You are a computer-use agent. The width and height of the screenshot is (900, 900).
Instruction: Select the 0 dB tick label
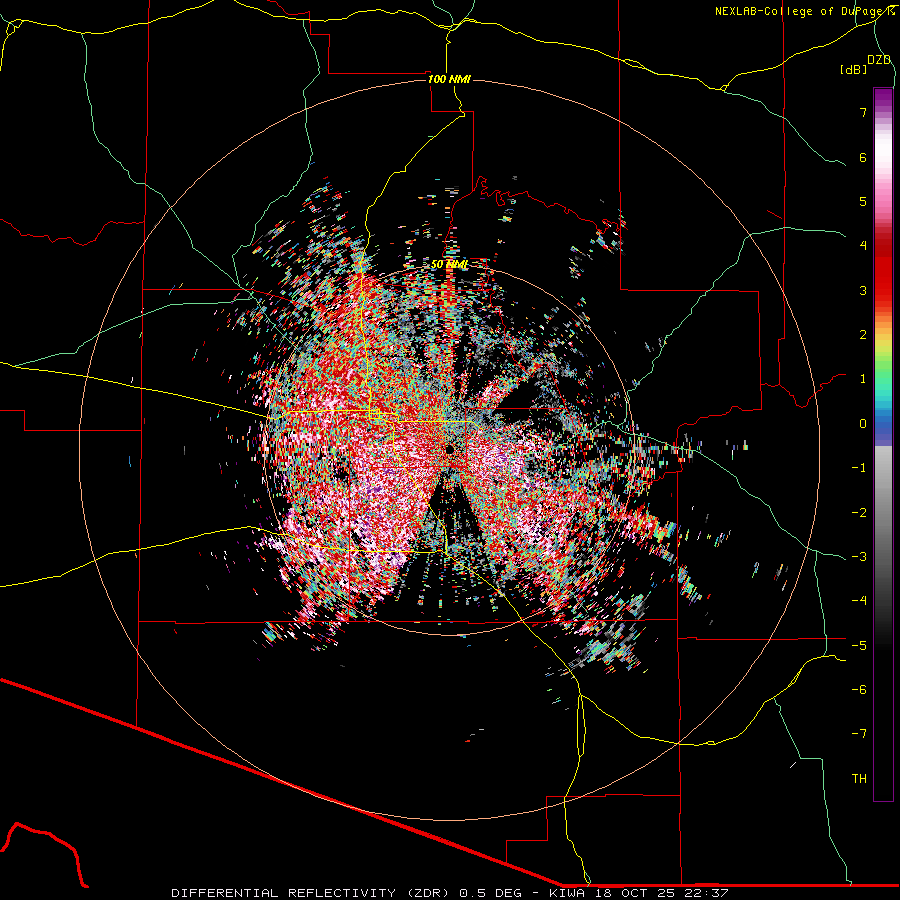[x=863, y=424]
